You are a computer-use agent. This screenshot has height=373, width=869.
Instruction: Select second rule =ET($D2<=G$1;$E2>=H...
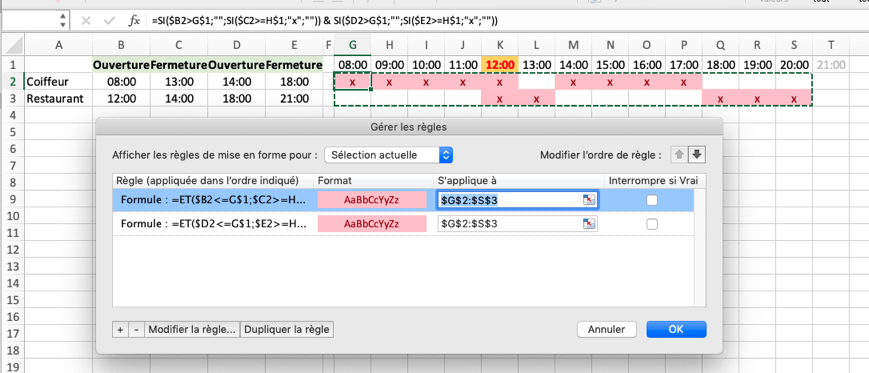point(213,224)
